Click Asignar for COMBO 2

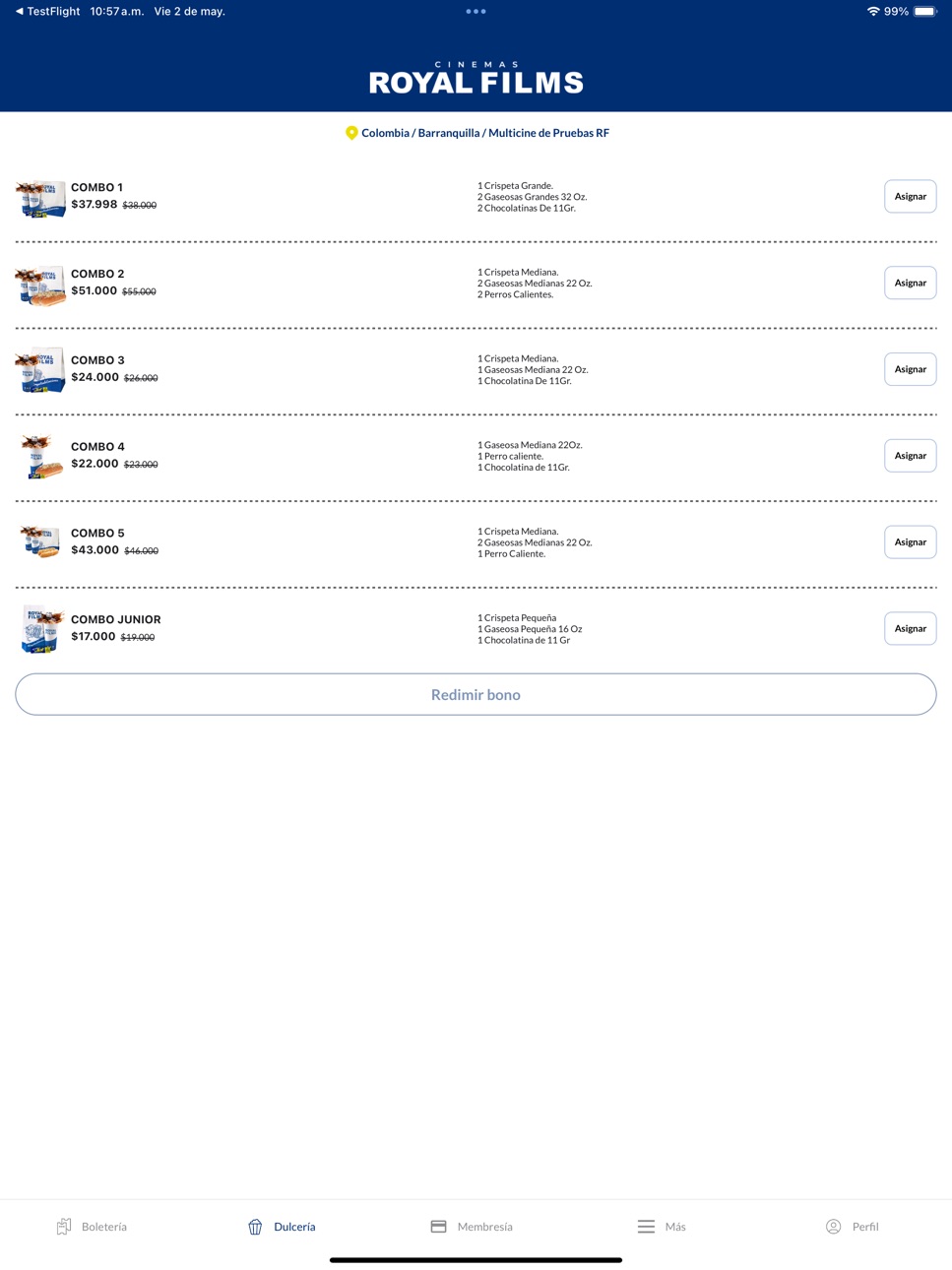[x=910, y=283]
